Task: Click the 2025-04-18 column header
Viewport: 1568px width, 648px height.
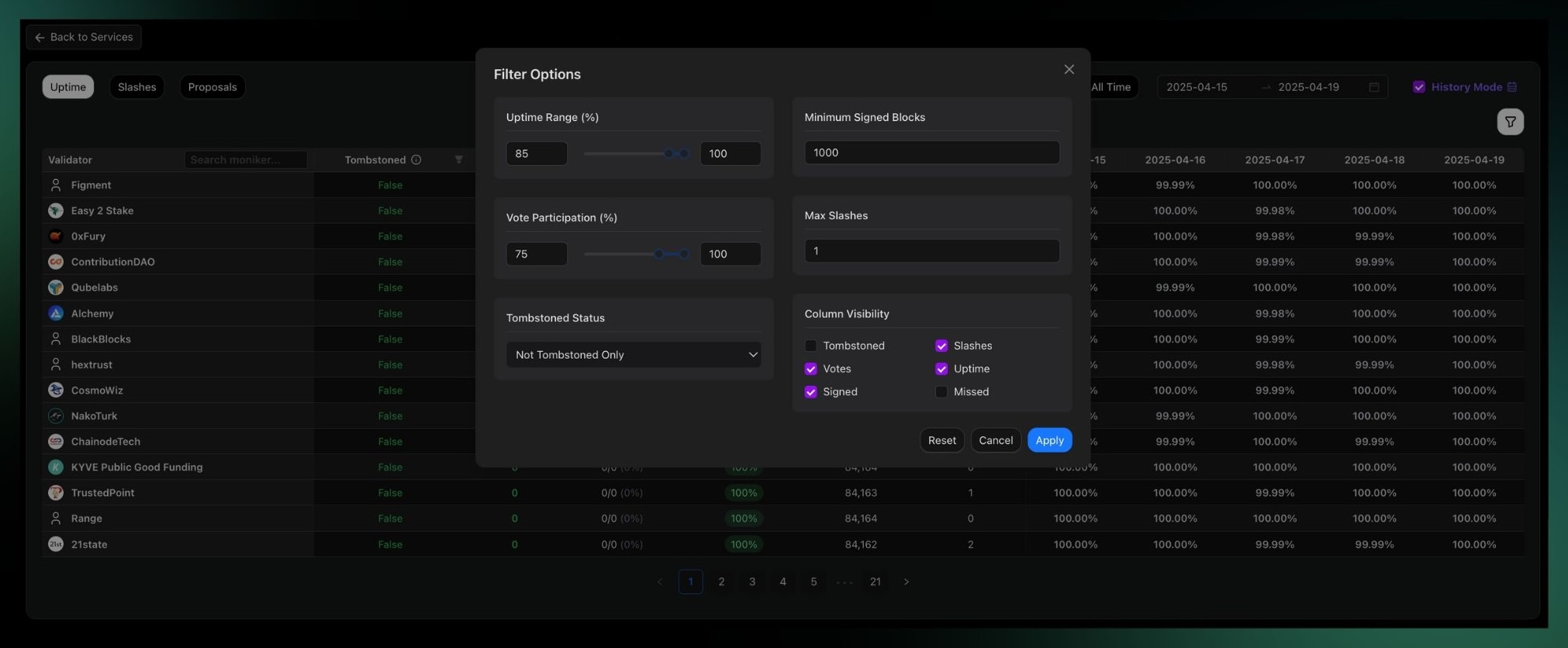Action: coord(1374,160)
